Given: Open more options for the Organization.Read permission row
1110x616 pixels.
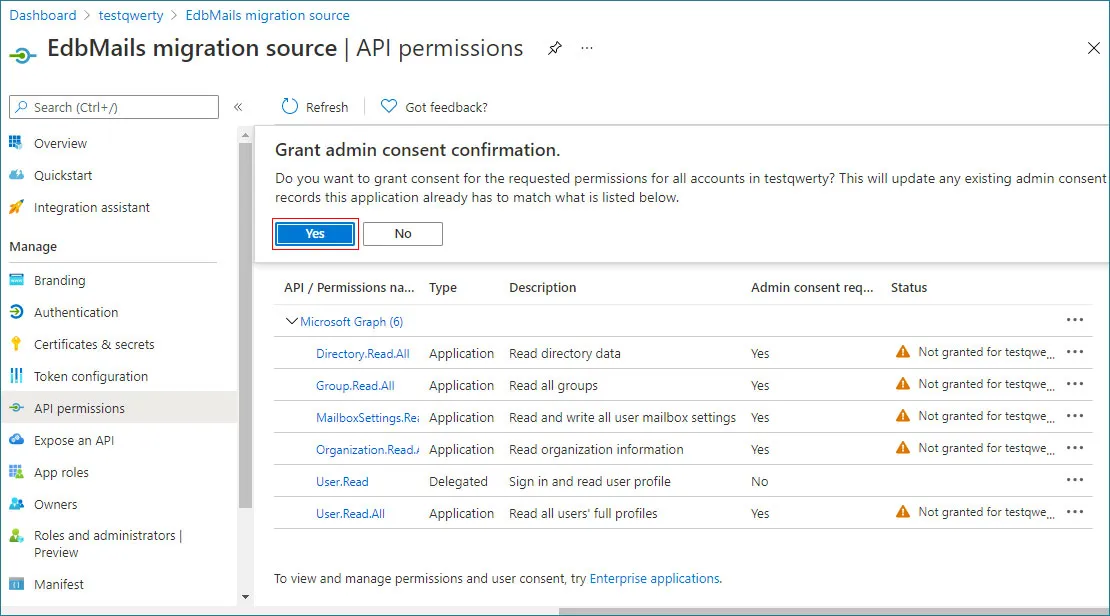Looking at the screenshot, I should (1075, 447).
